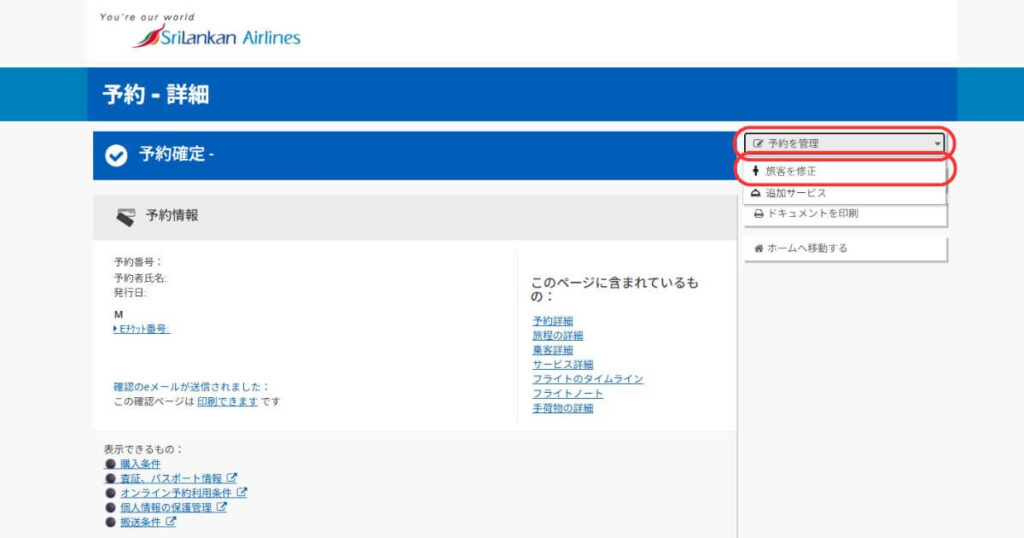
Task: Click the 予約番号 label
Action: coord(137,262)
